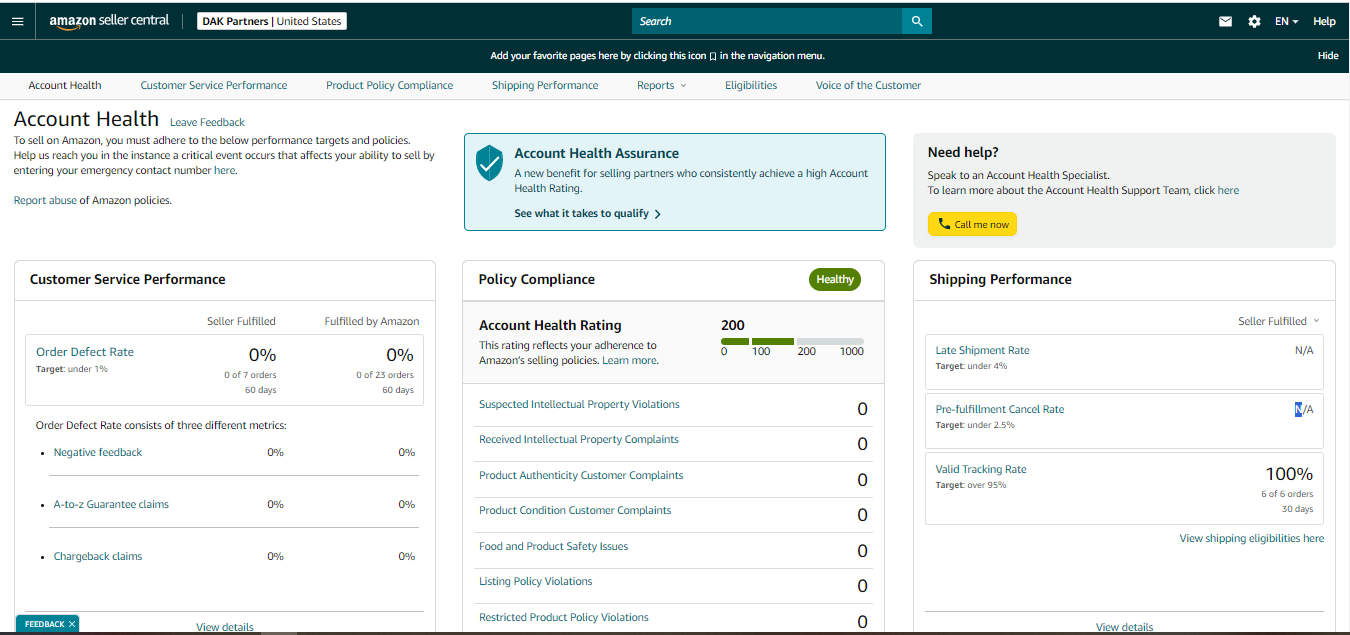Open Product Authenticity Customer Complaints
Screen dimensions: 1350x635
581,476
